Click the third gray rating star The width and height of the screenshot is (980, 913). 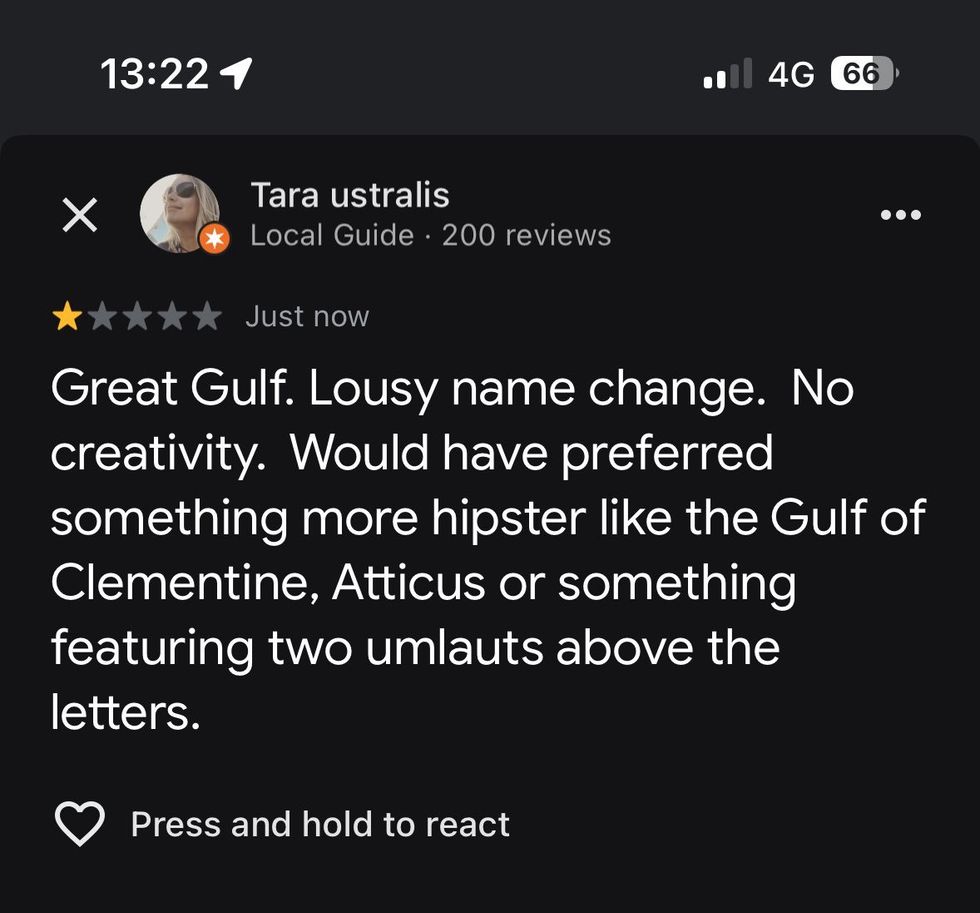137,318
